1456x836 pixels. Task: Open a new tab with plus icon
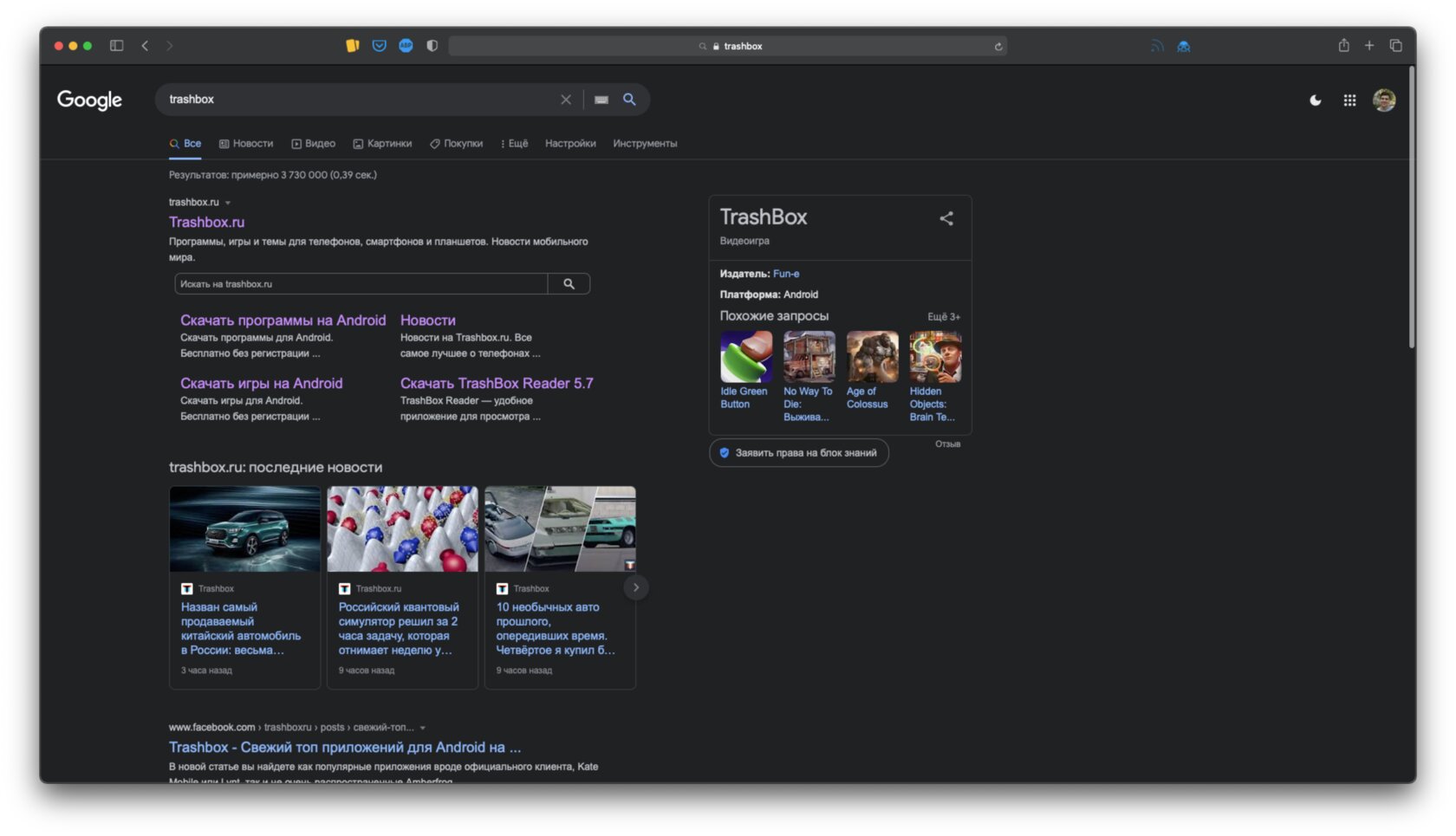pos(1369,46)
